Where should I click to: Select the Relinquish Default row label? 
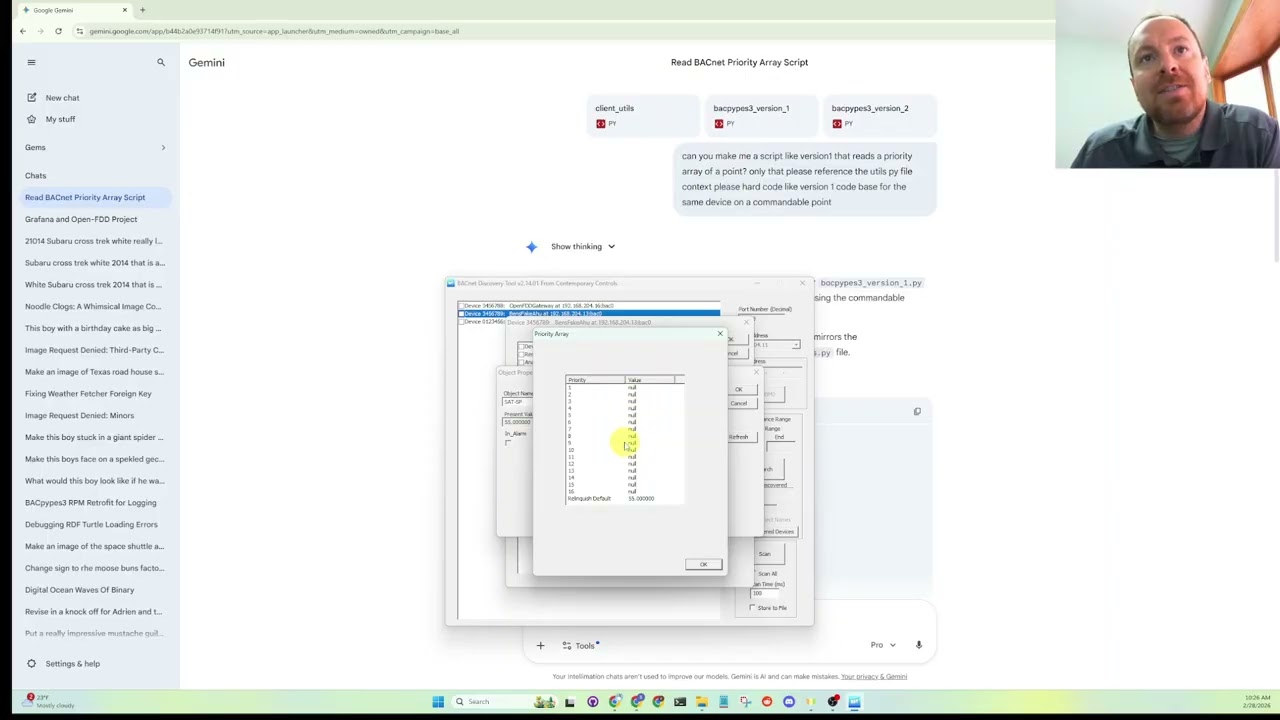coord(589,498)
